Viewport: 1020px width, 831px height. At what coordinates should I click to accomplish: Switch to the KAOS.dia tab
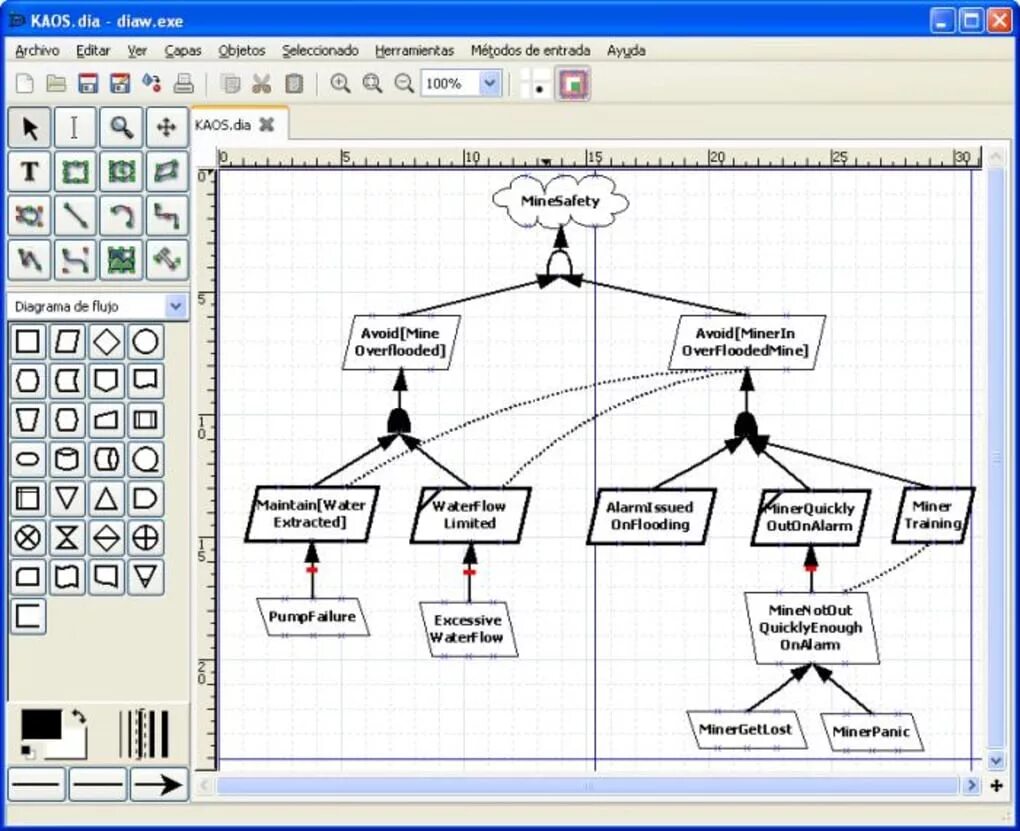point(230,125)
